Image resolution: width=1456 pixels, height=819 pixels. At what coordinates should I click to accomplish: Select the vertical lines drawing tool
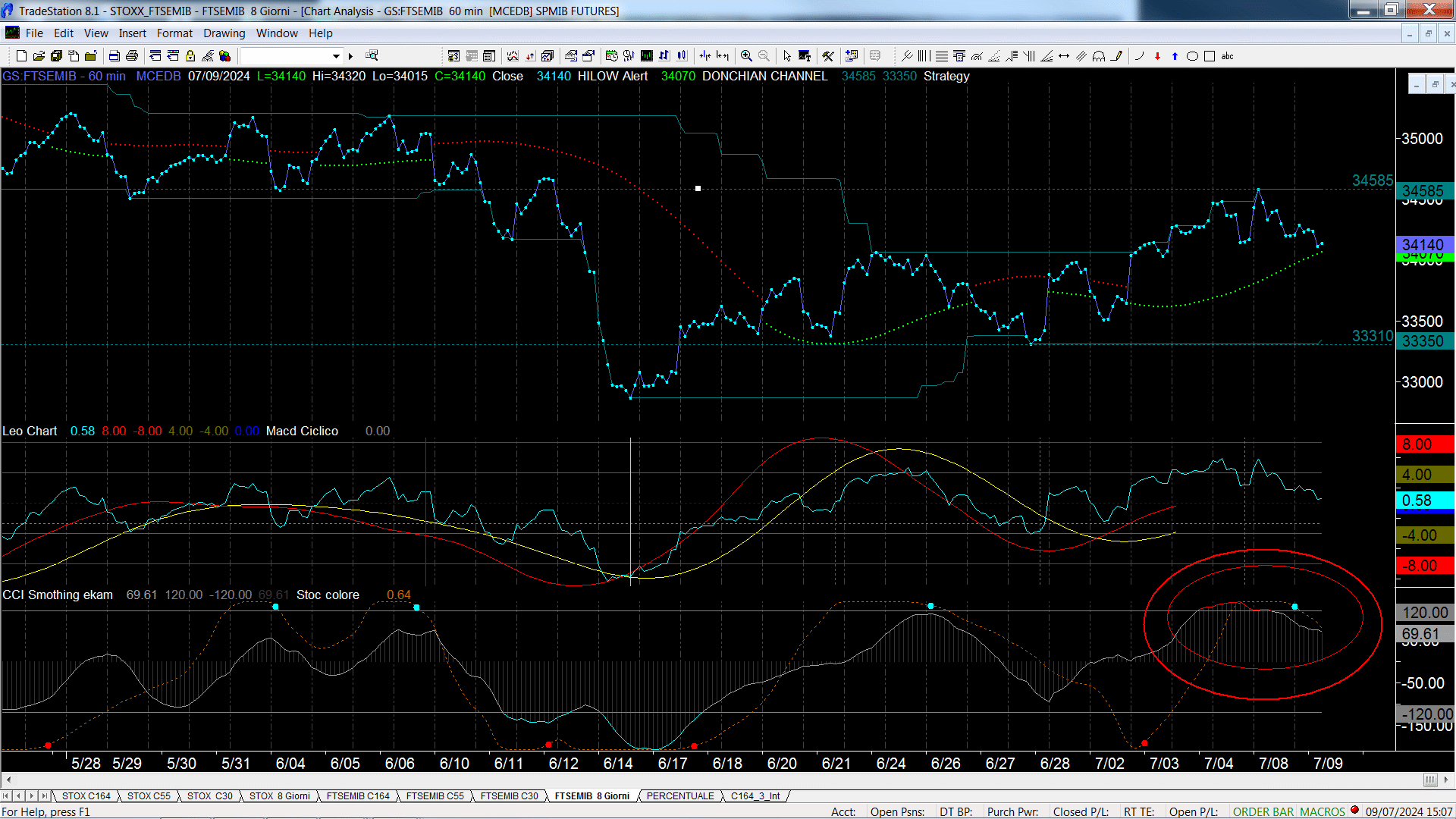(x=924, y=56)
